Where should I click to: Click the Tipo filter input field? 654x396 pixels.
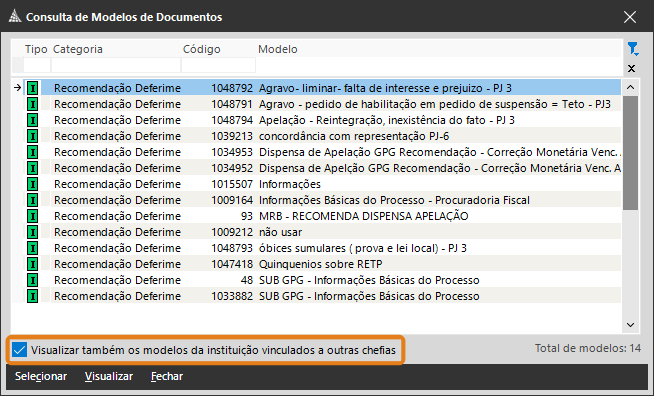coord(37,65)
